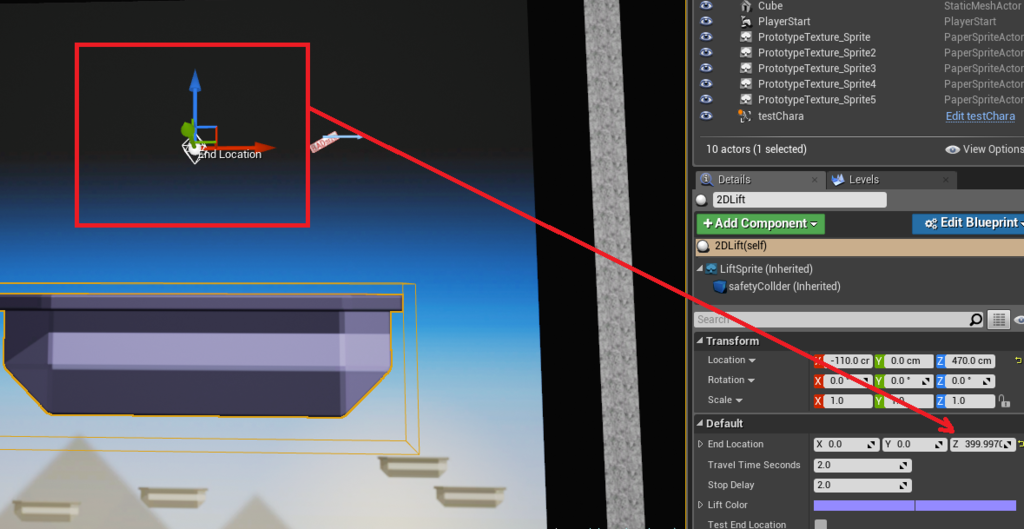The height and width of the screenshot is (529, 1024).
Task: Click the PrototypeTexture_Sprite2 sprite icon
Action: 745,53
